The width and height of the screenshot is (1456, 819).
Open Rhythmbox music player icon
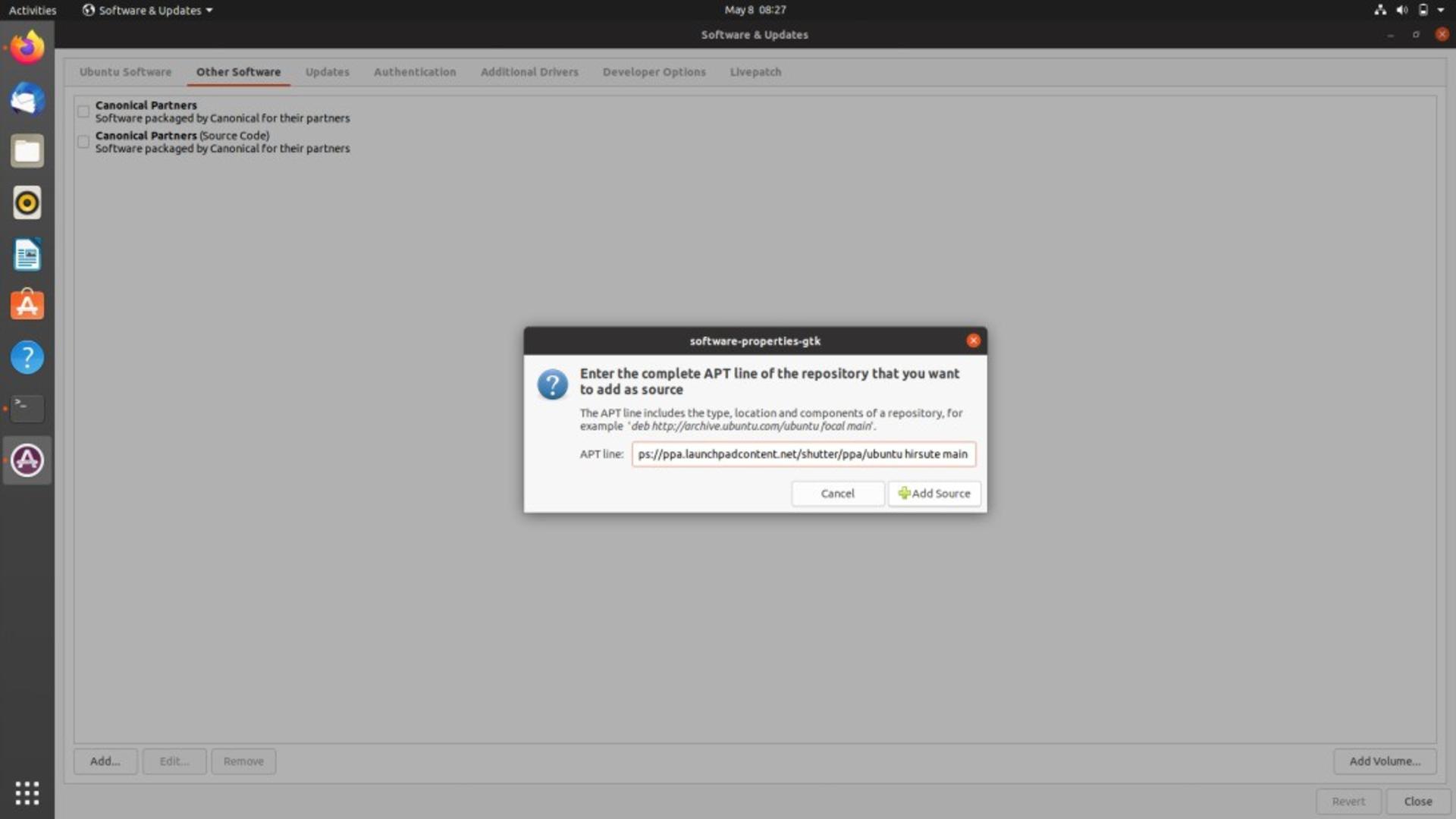point(27,202)
